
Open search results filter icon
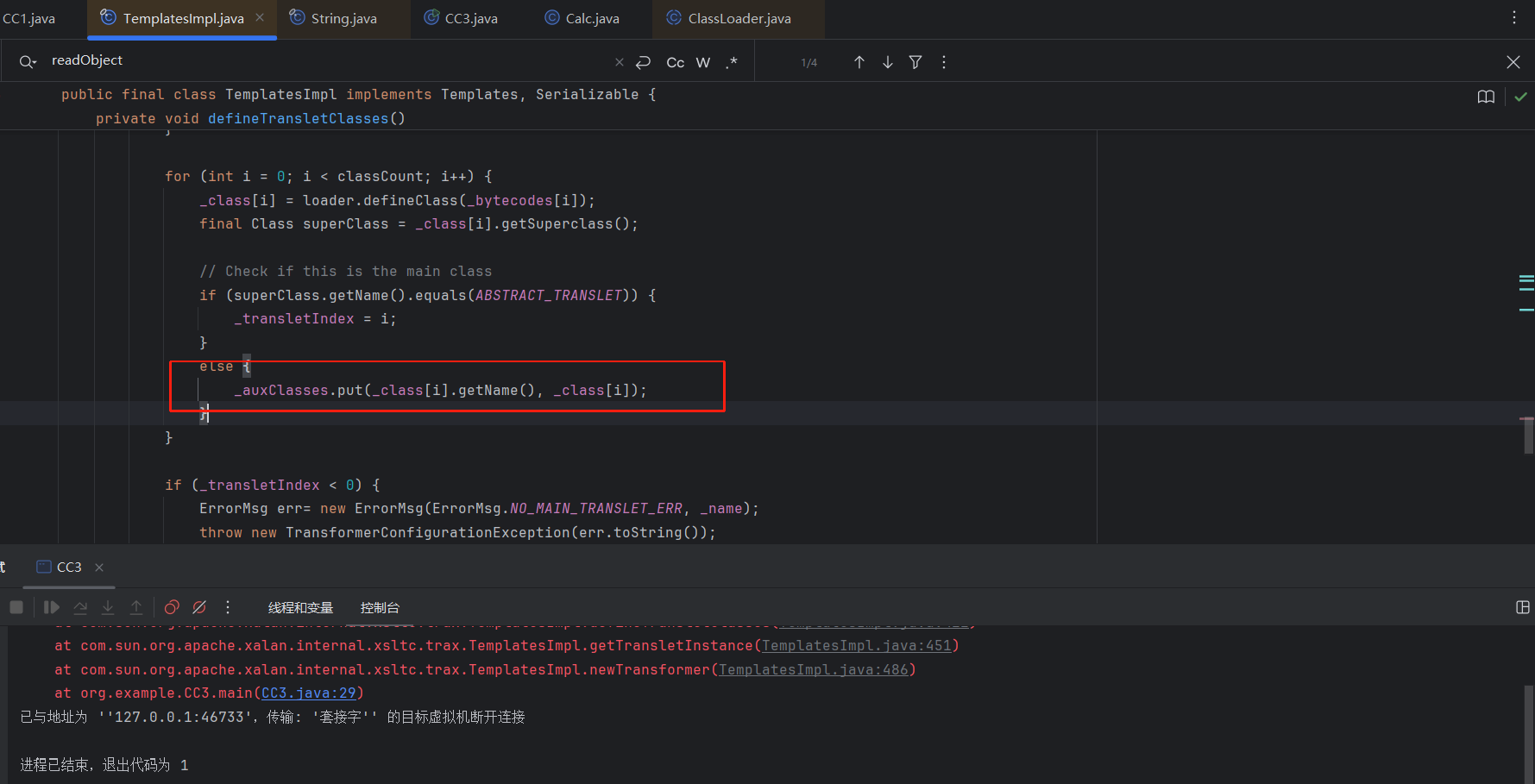tap(915, 62)
